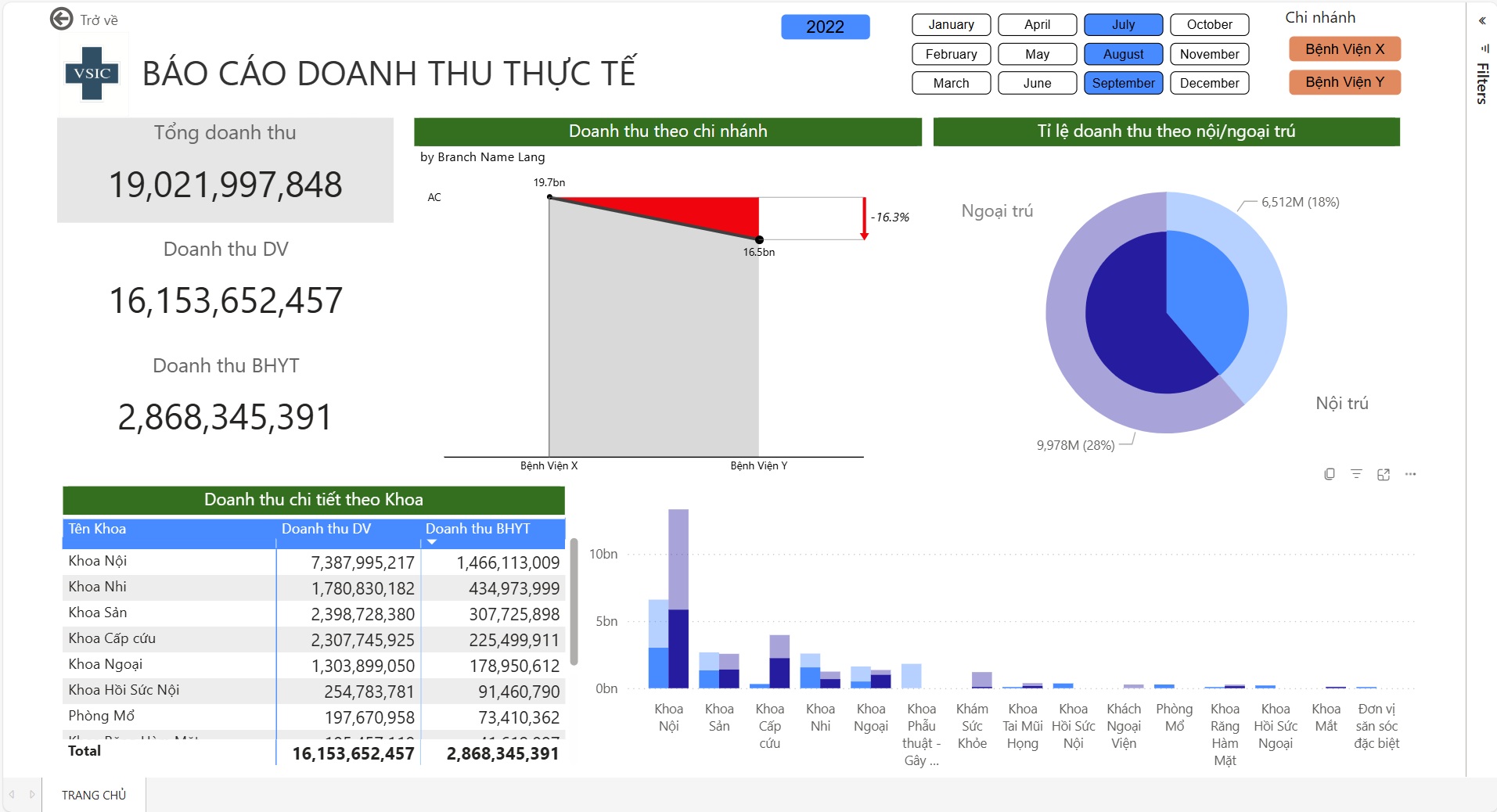1497x812 pixels.
Task: Deselect the July month slicer
Action: coord(1123,25)
